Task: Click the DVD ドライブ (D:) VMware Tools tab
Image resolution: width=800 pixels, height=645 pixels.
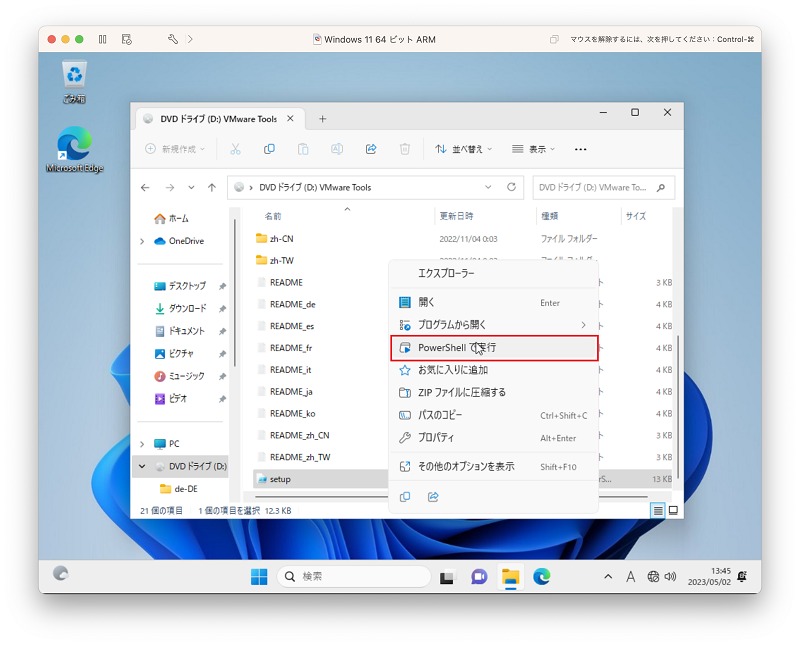Action: pyautogui.click(x=218, y=119)
